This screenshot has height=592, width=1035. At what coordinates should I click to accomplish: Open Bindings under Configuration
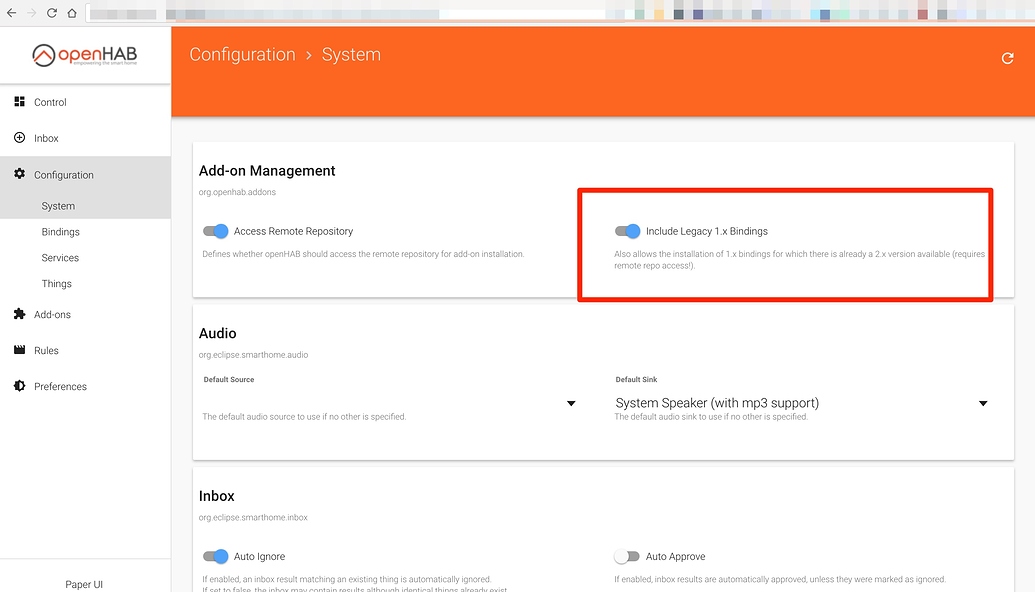[x=60, y=232]
